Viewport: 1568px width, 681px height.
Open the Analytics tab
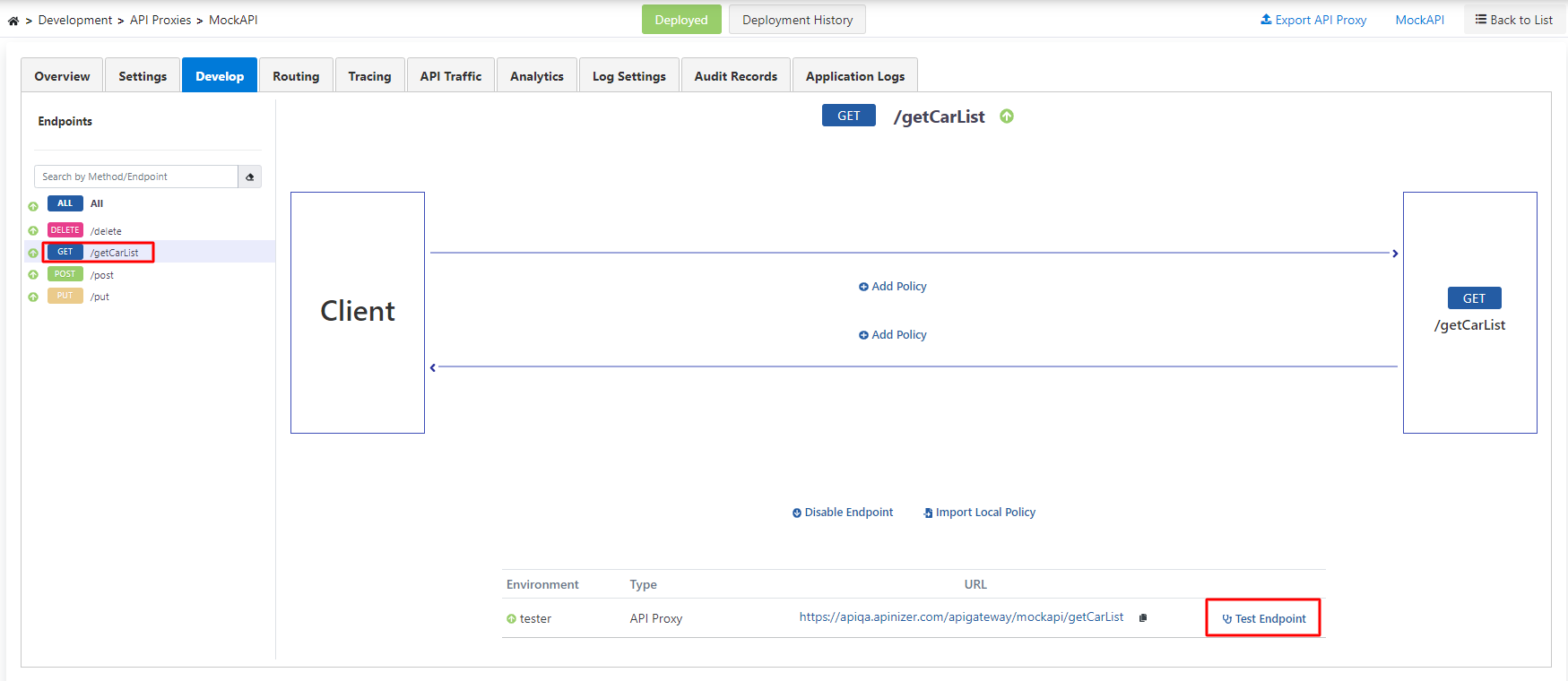pos(537,76)
